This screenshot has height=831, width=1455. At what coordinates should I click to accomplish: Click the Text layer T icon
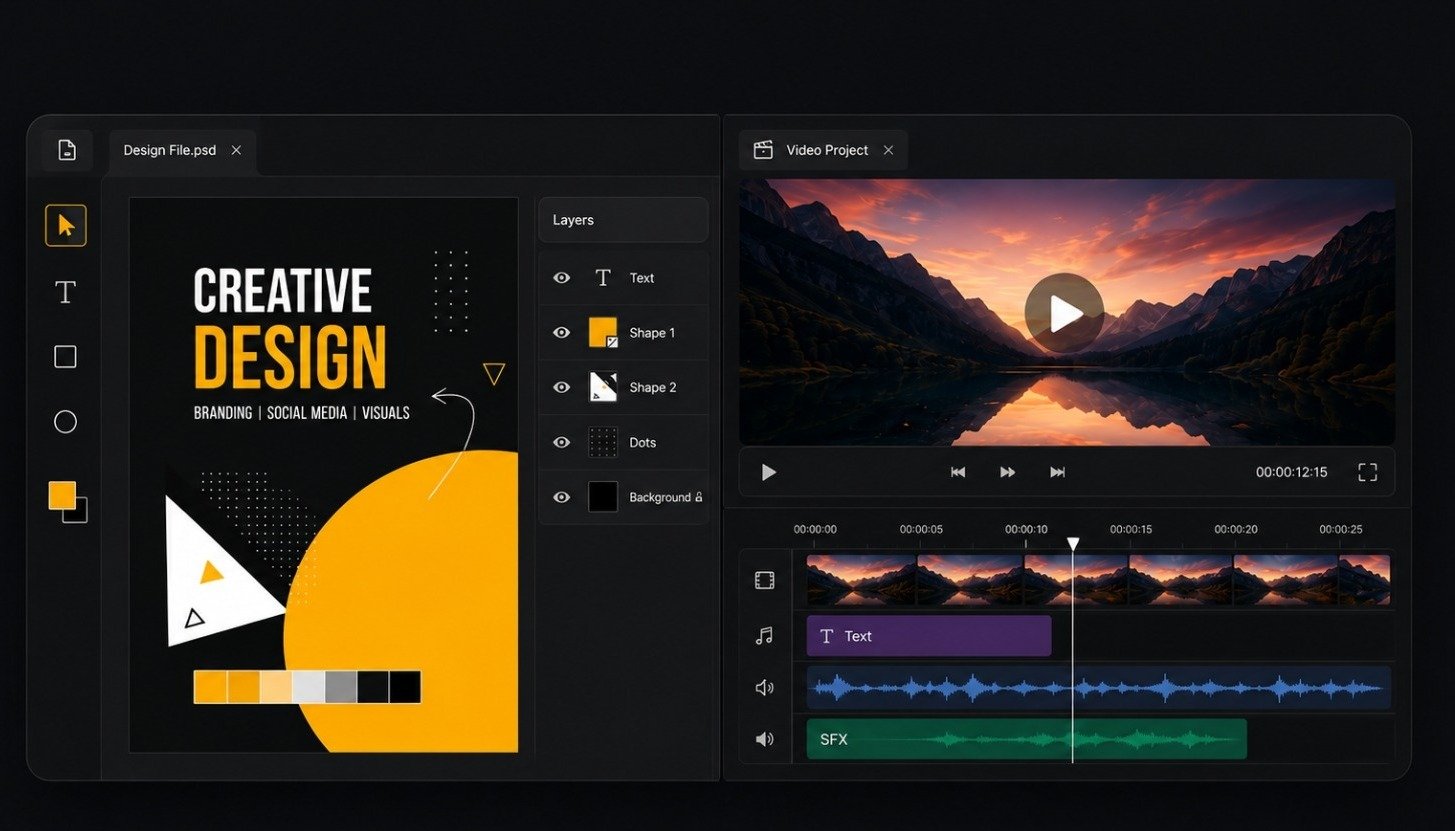point(603,278)
